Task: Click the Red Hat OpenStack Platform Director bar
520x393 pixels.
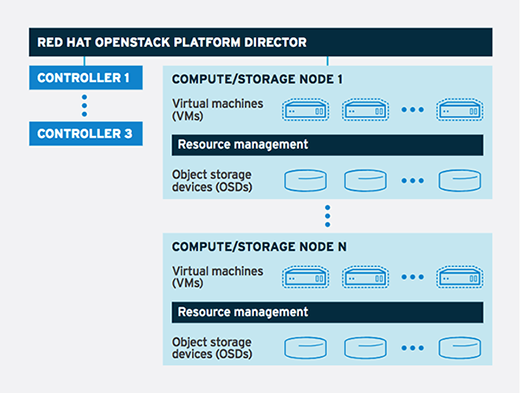Action: coord(261,42)
